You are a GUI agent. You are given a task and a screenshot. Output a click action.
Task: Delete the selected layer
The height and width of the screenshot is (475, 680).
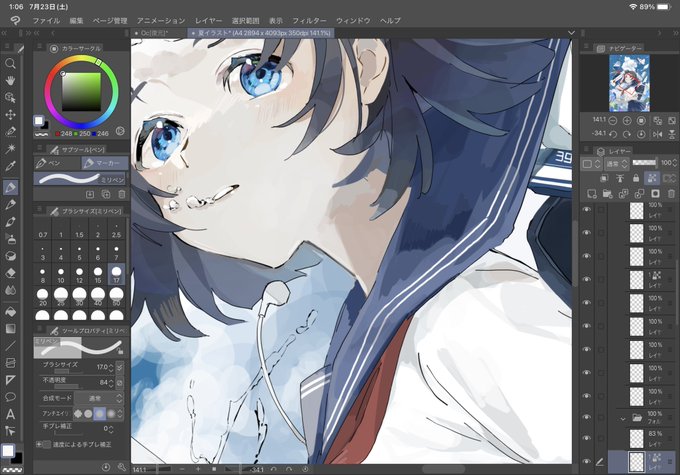671,193
